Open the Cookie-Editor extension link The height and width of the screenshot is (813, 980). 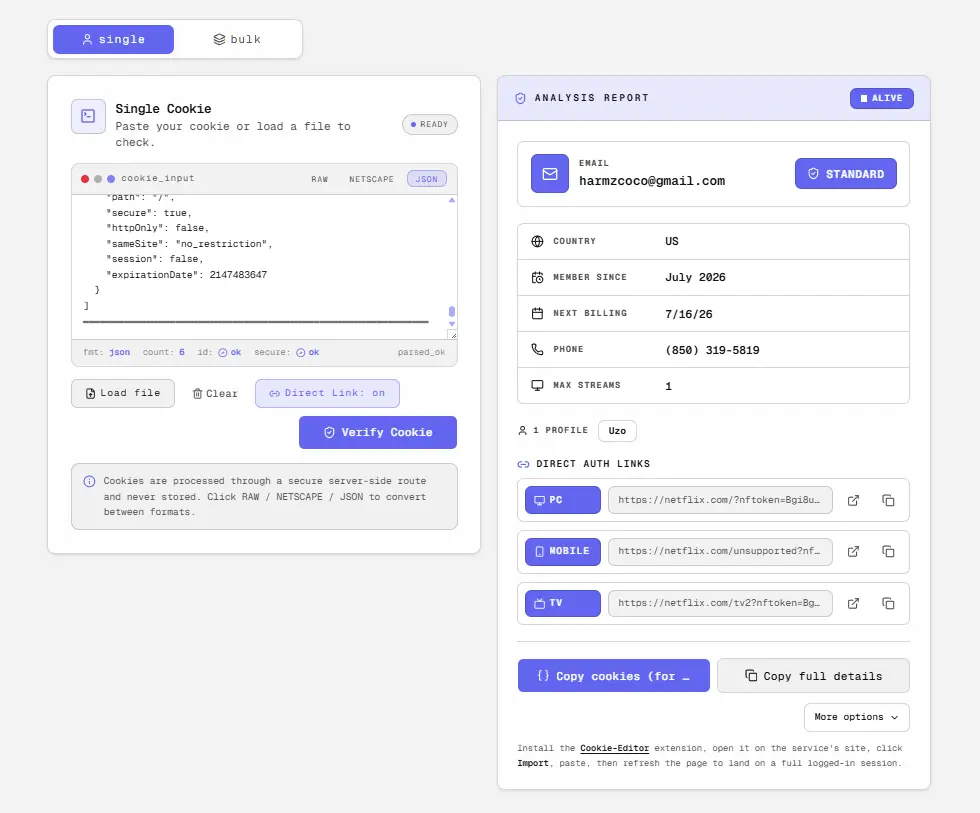(x=614, y=748)
